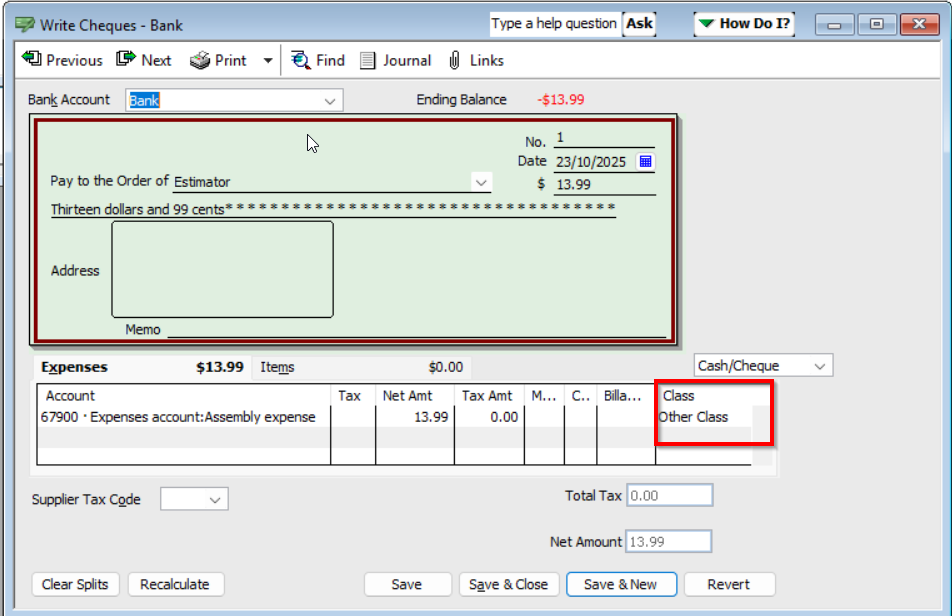
Task: Click the Tax column header
Action: pos(353,396)
